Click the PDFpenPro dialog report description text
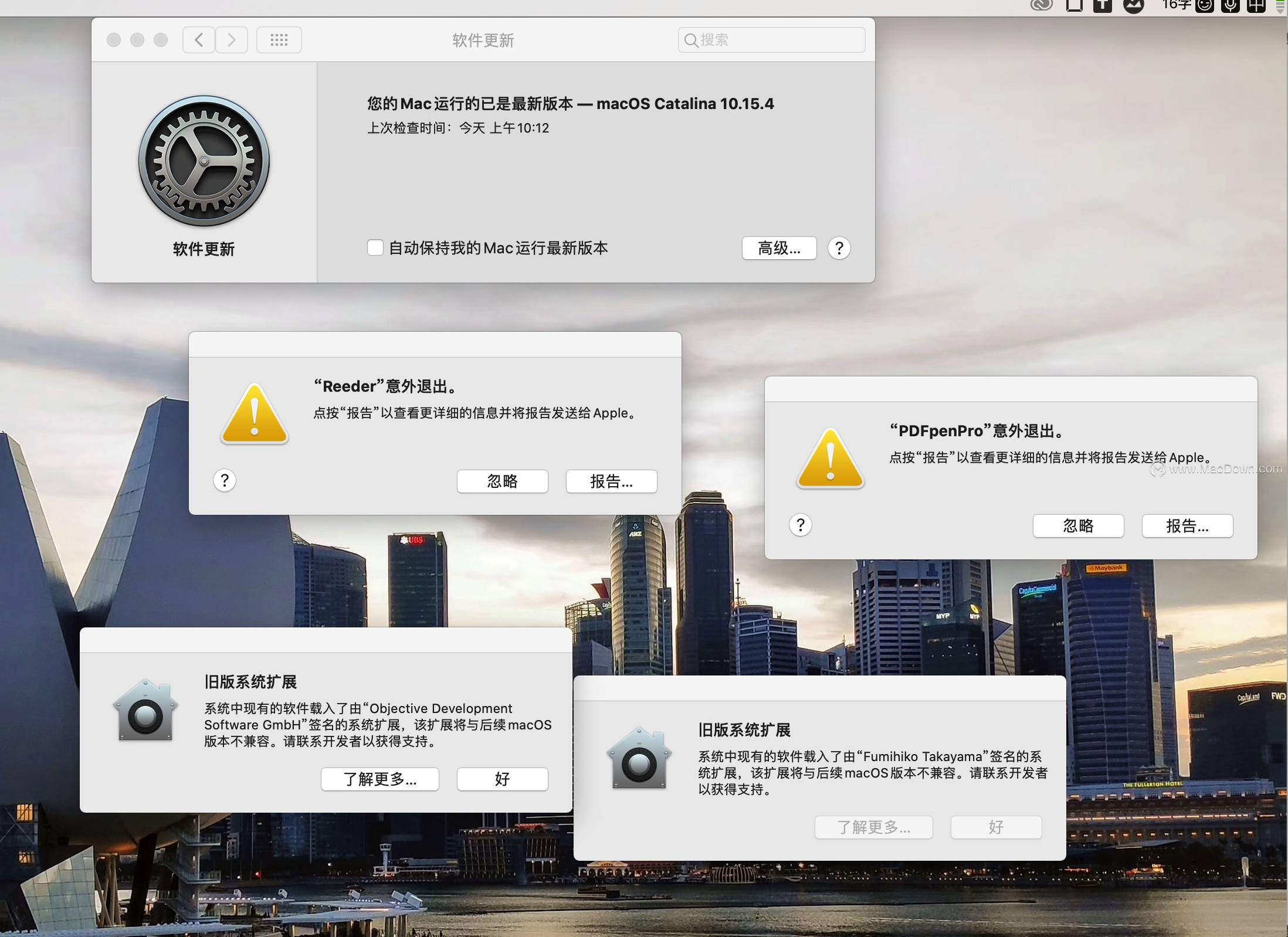The image size is (1288, 937). tap(1051, 457)
